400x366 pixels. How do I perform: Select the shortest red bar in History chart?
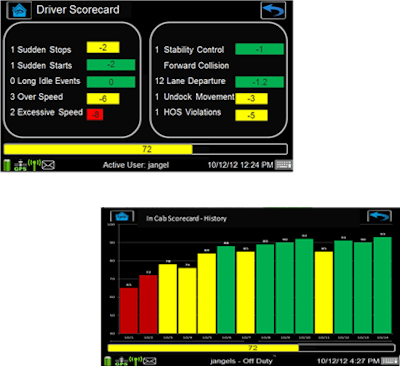(x=129, y=311)
